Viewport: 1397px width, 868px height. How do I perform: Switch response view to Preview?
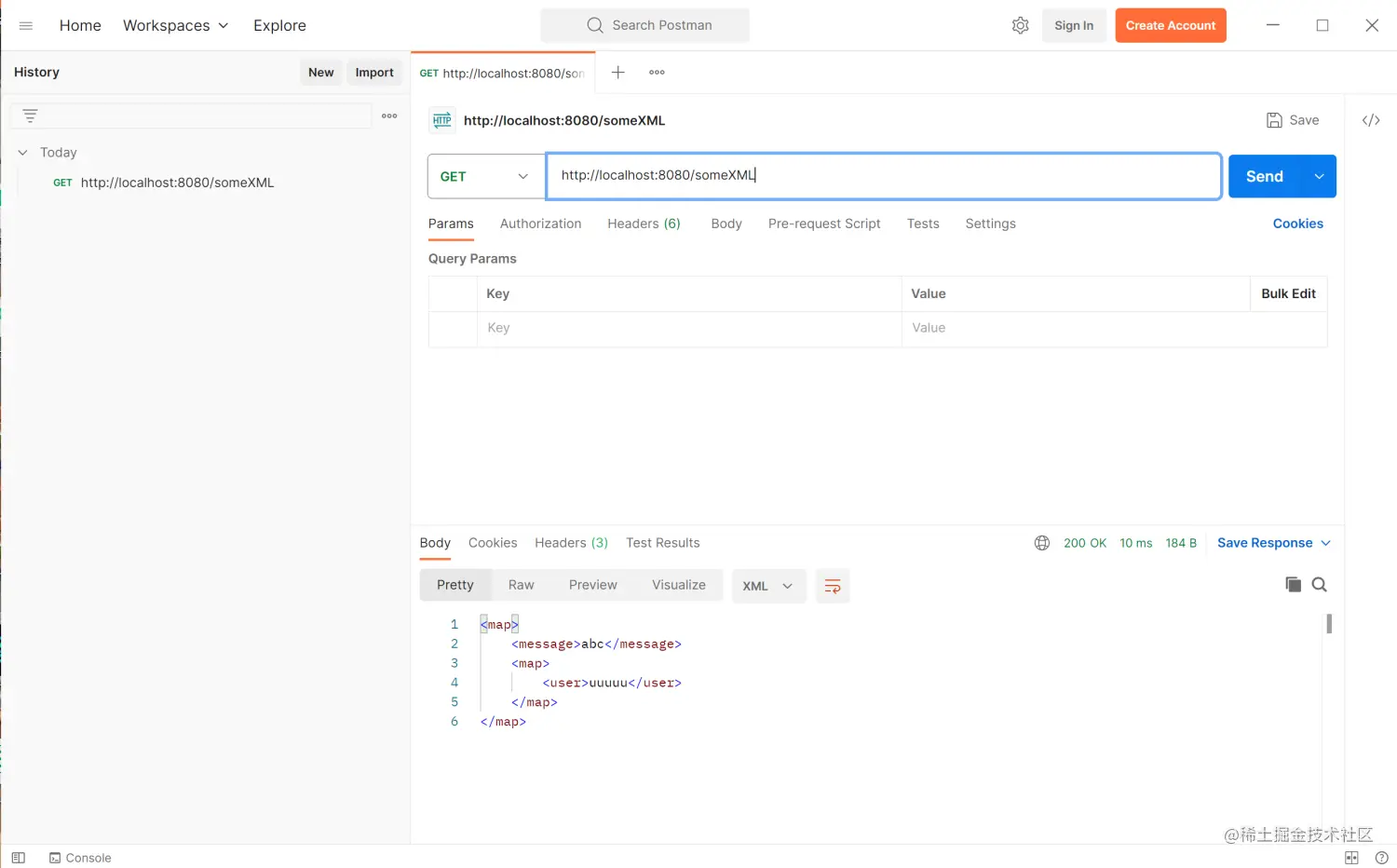[592, 585]
